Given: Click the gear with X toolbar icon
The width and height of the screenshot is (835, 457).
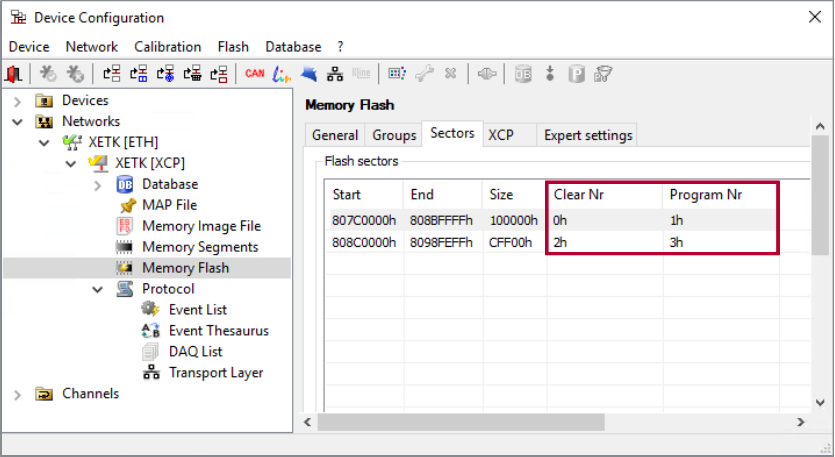Looking at the screenshot, I should tap(75, 74).
